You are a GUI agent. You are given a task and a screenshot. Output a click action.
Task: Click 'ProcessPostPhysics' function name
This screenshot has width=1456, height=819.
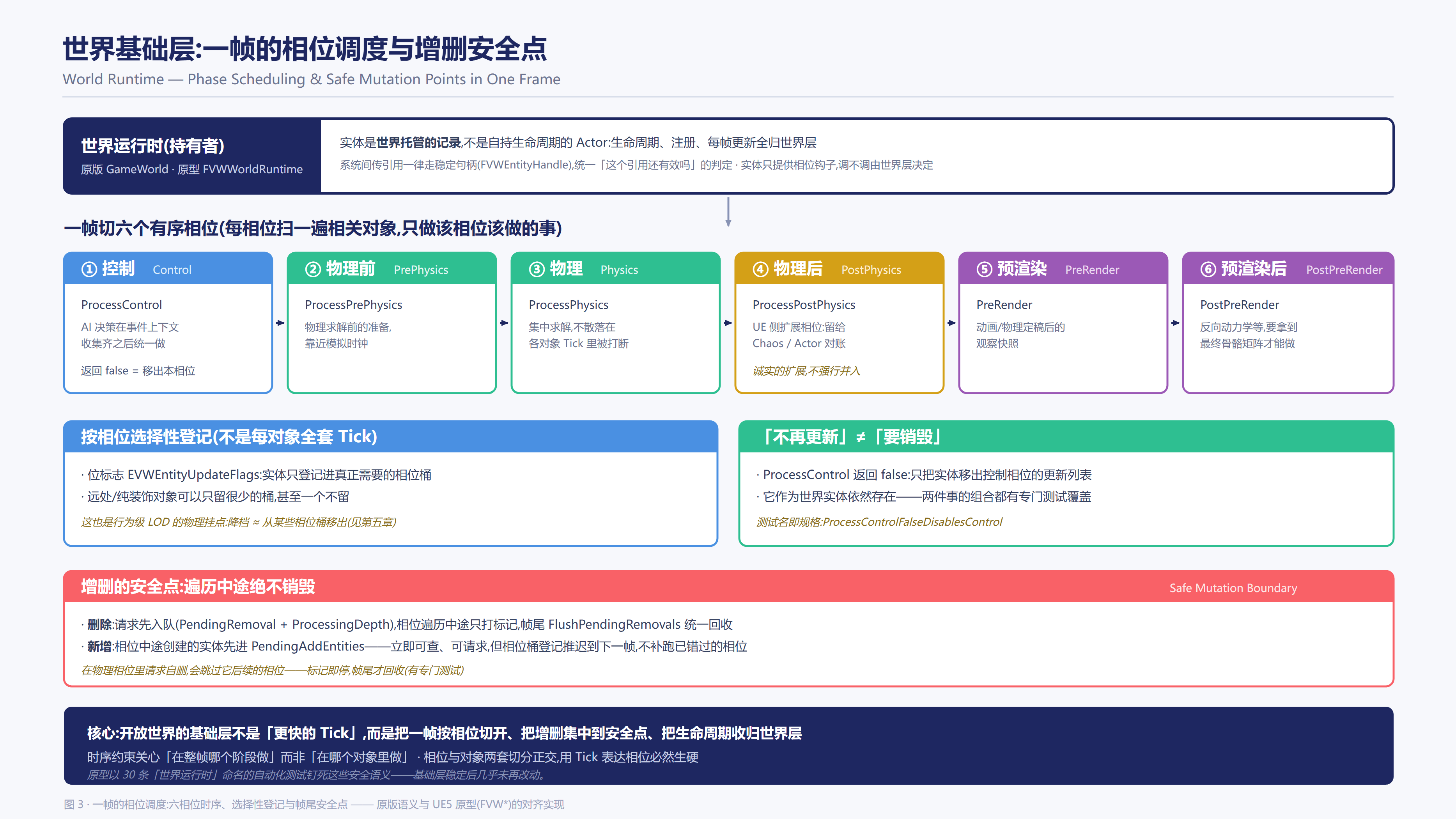(x=804, y=305)
